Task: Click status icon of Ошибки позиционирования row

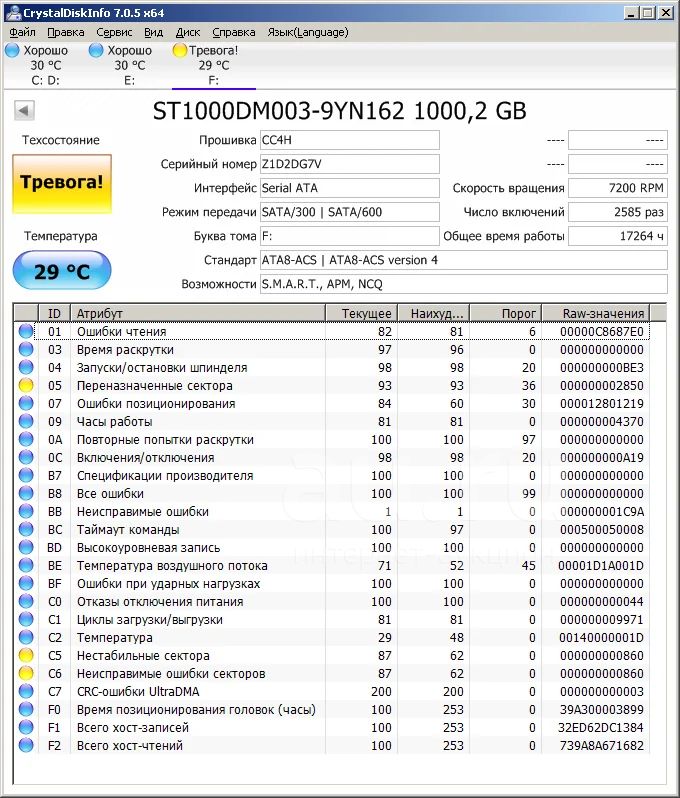Action: pos(26,403)
